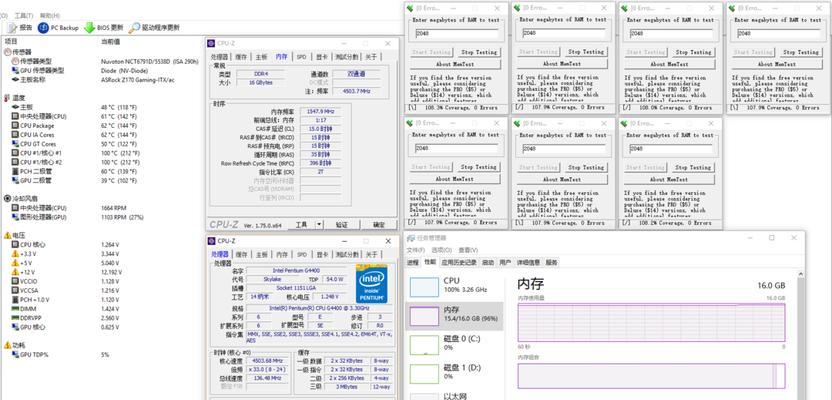Open 查看(V) menu in Task Manager
832x400 pixels.
tap(468, 250)
